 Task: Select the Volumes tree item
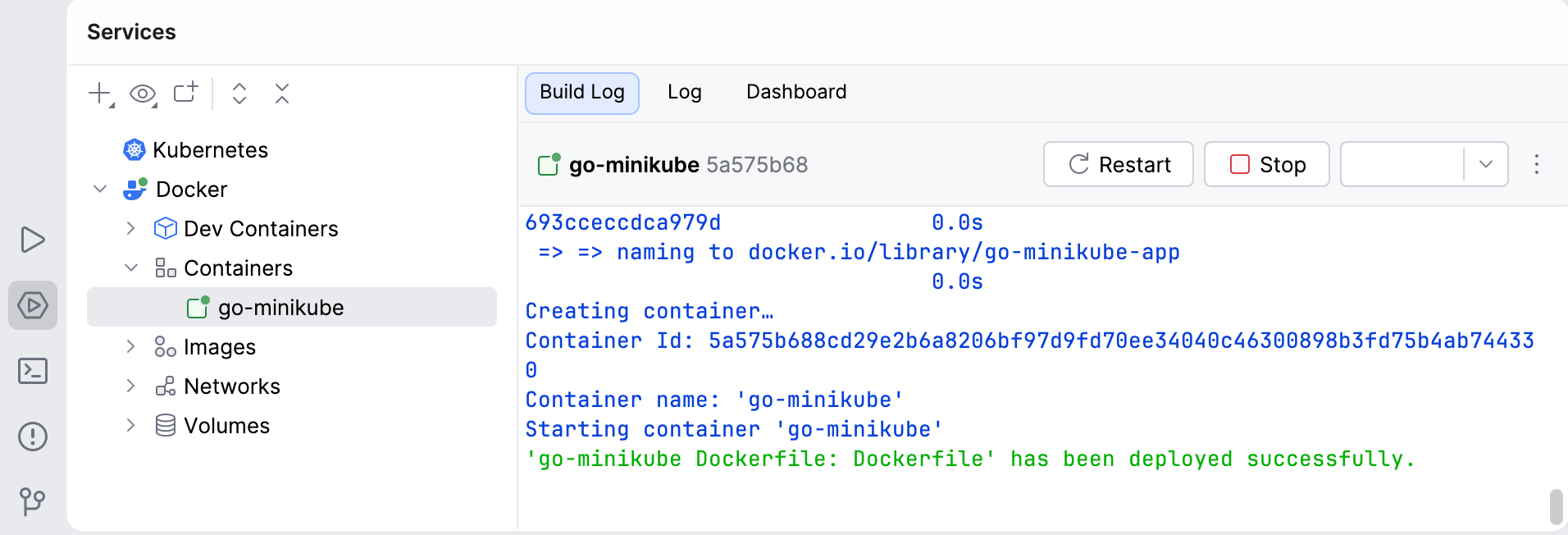point(226,426)
